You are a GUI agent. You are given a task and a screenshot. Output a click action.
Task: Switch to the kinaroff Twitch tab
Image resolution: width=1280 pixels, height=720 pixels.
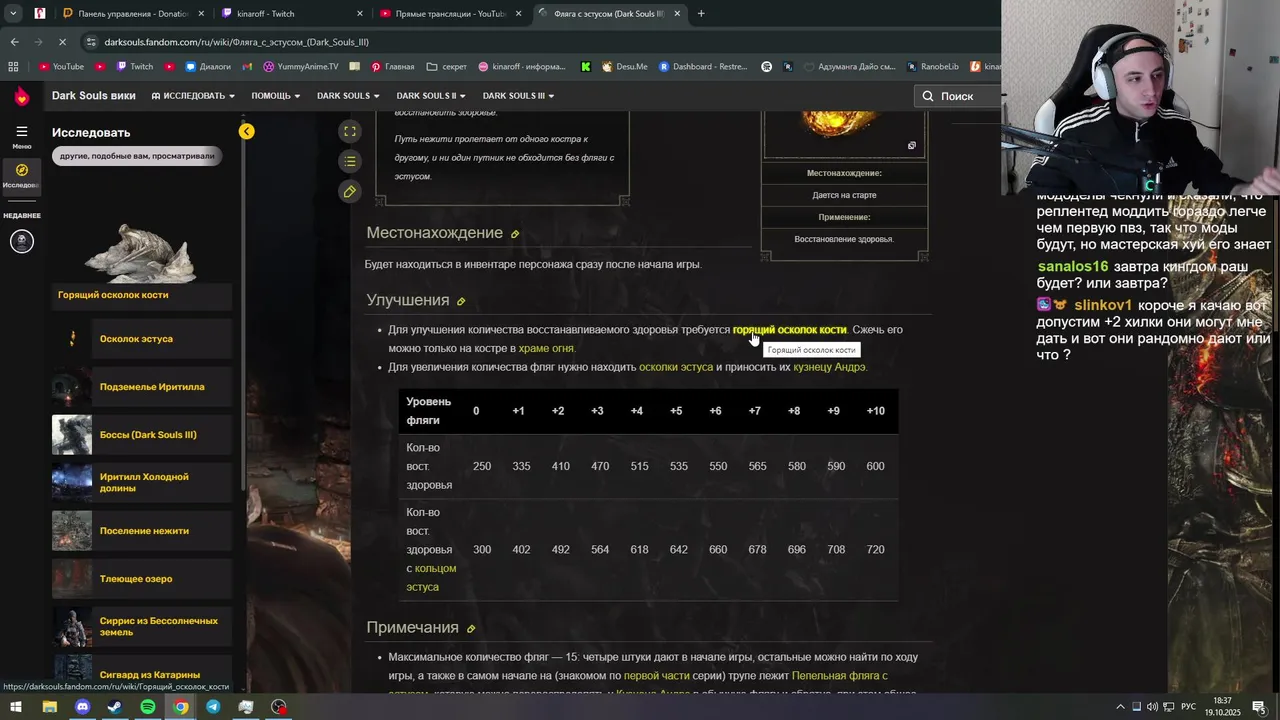(x=290, y=14)
